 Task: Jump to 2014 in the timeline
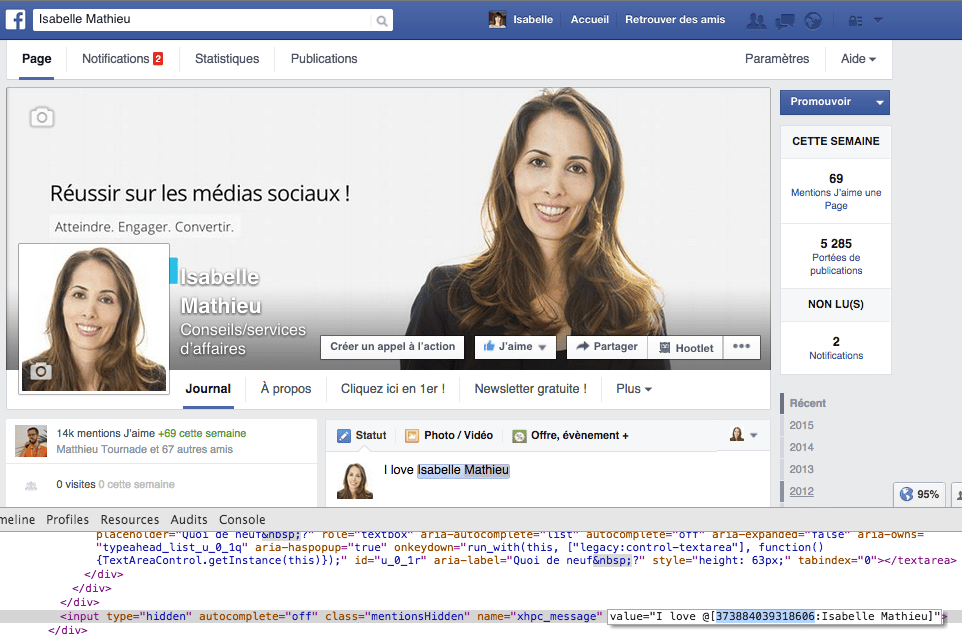801,447
